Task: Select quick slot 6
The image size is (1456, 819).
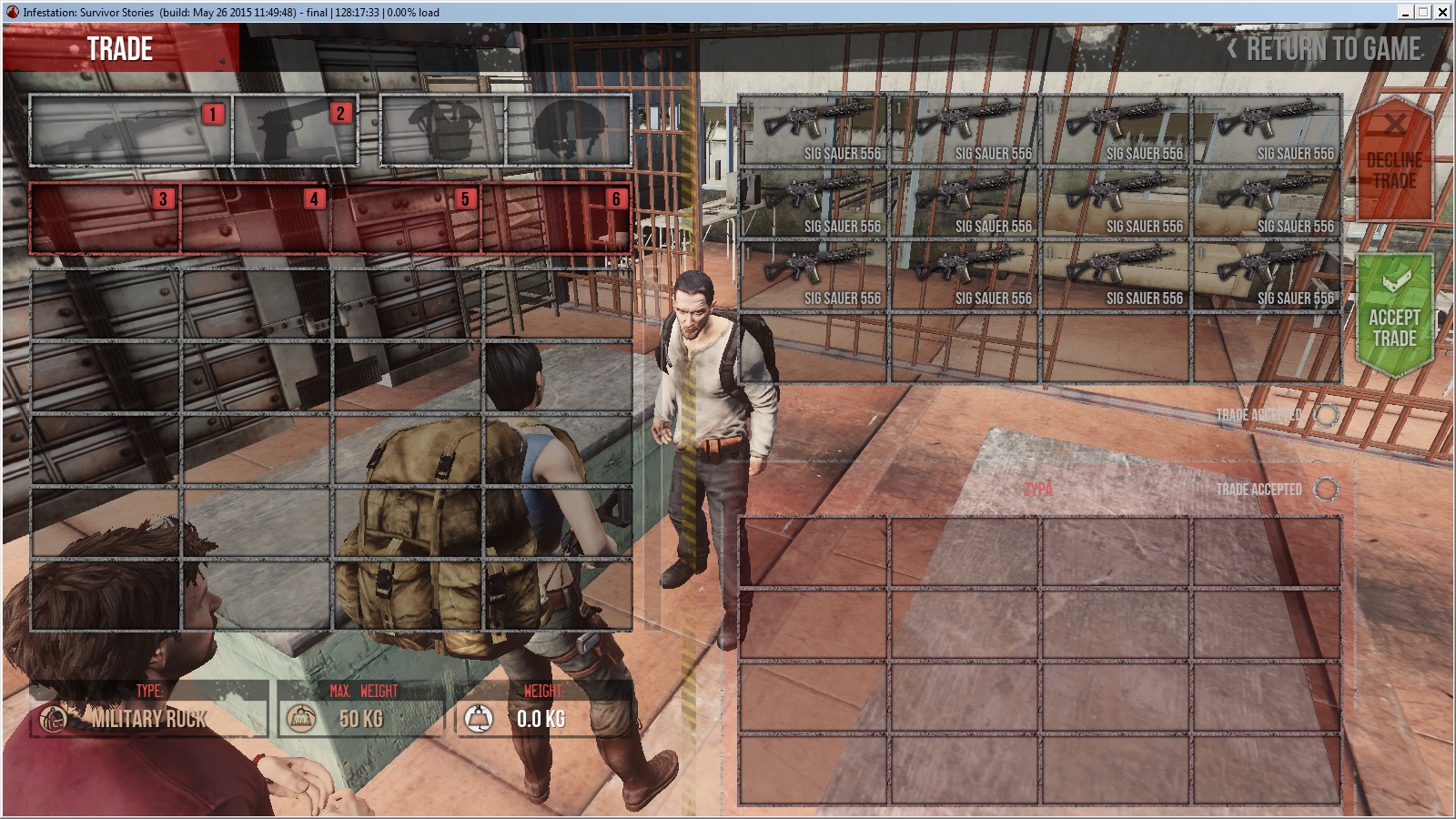Action: point(557,218)
